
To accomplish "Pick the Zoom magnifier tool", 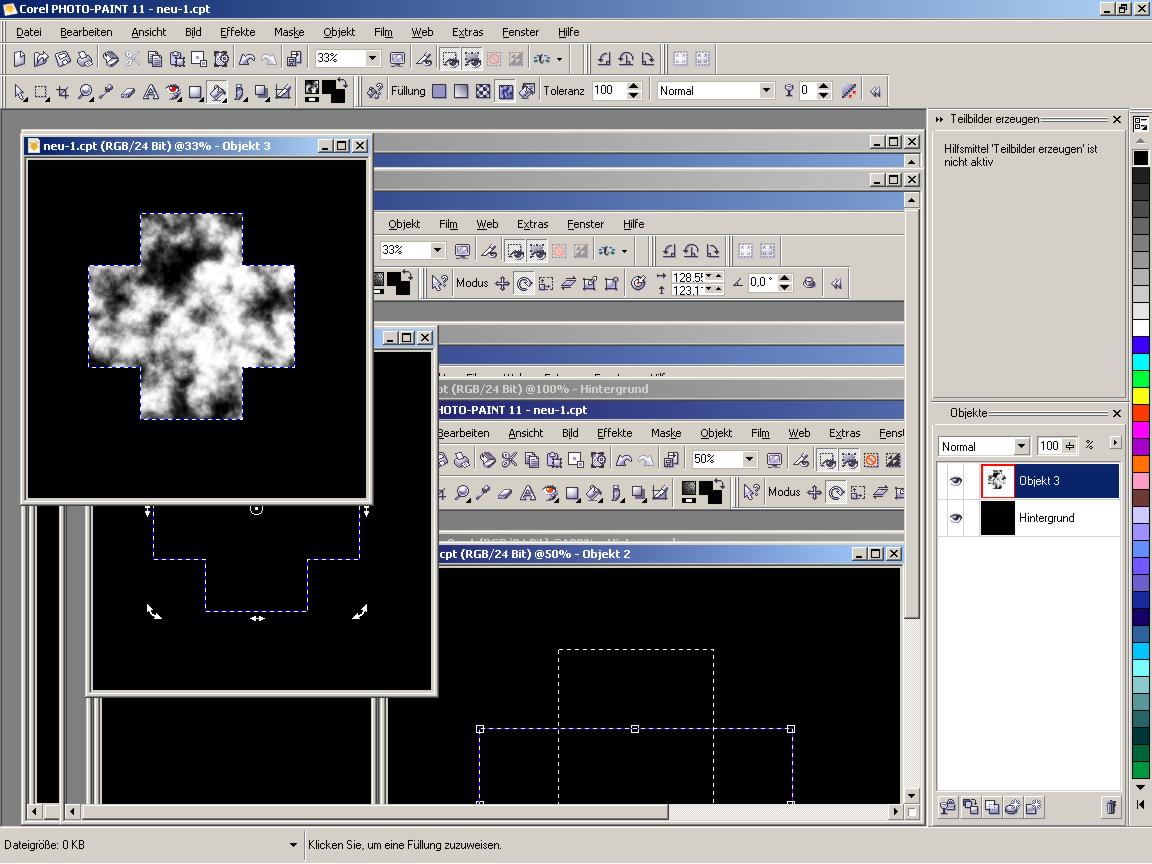I will (x=85, y=92).
